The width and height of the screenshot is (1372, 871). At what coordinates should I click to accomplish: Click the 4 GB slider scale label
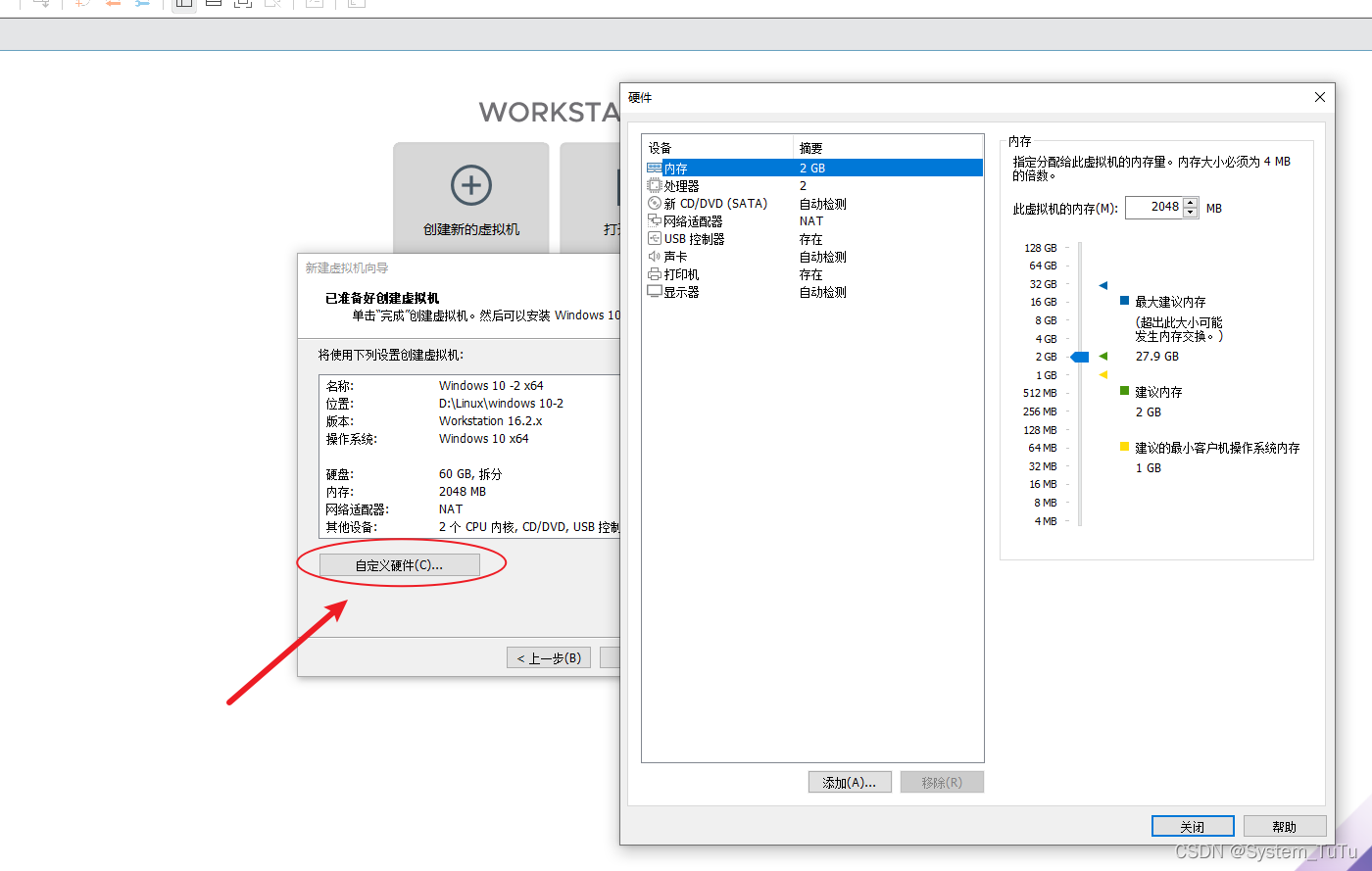[1046, 339]
